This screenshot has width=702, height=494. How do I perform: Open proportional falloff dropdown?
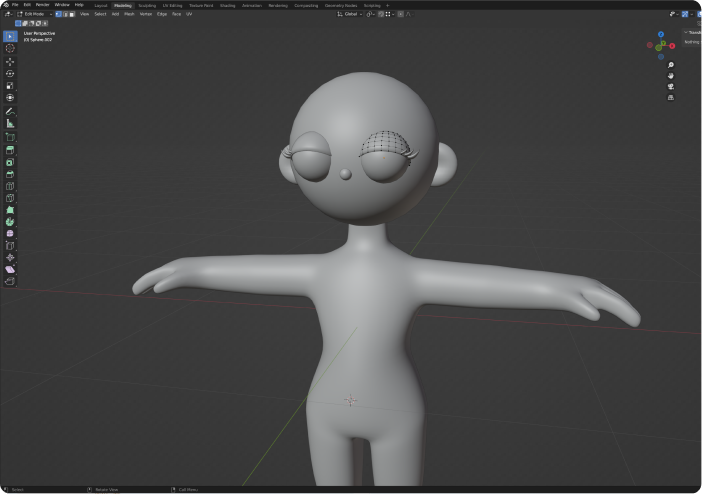(x=410, y=14)
